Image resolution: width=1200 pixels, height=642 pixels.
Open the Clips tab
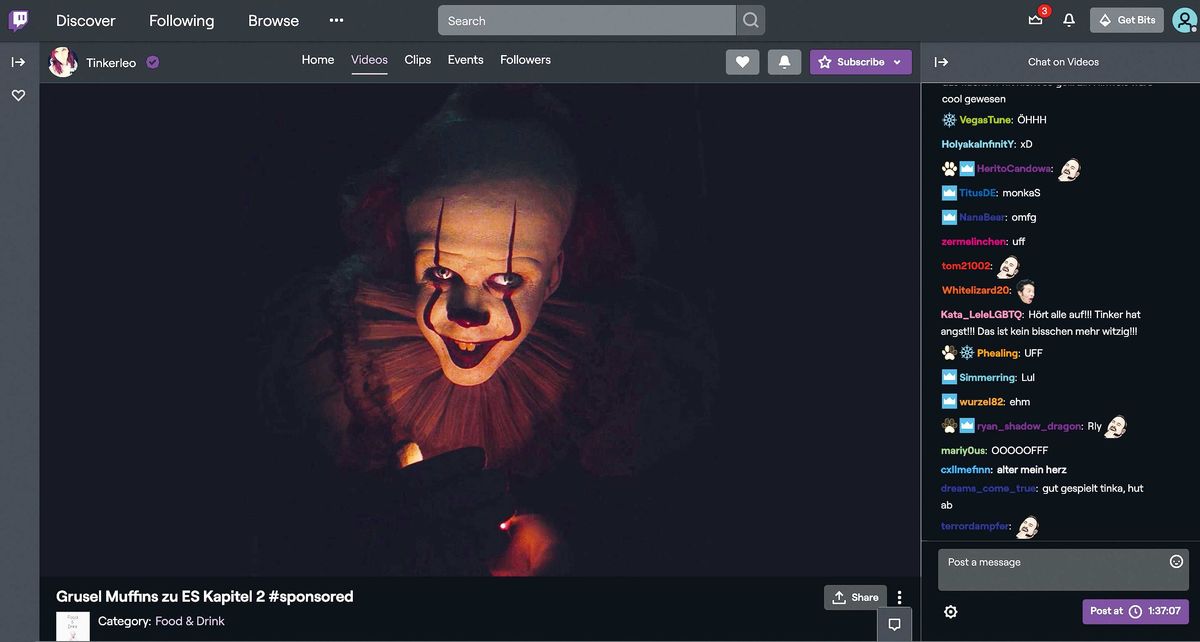[418, 60]
